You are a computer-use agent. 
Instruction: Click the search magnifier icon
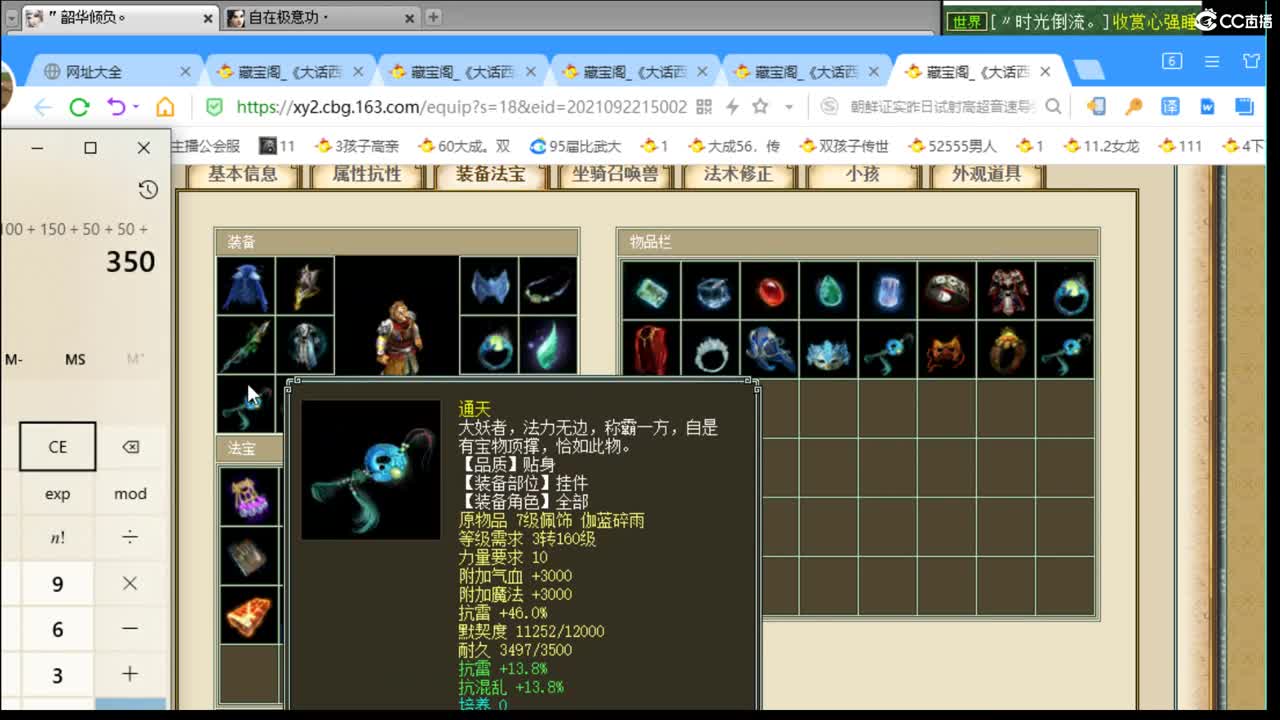1053,106
